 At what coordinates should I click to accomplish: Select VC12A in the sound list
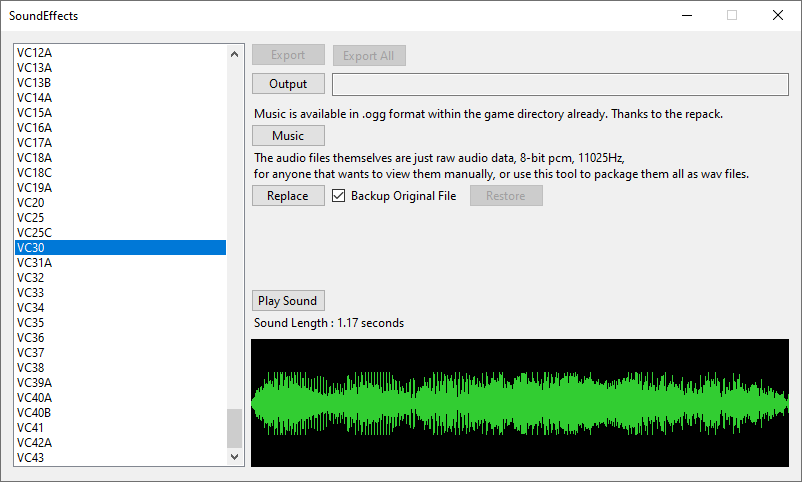pyautogui.click(x=121, y=53)
